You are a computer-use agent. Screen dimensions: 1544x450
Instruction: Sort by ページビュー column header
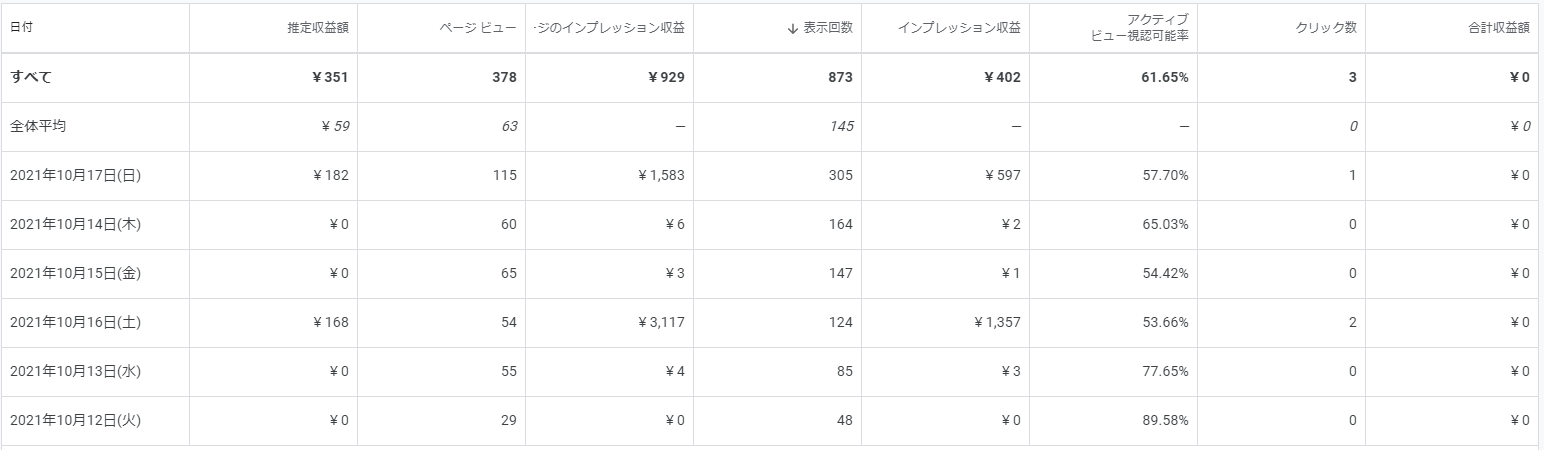tap(478, 28)
